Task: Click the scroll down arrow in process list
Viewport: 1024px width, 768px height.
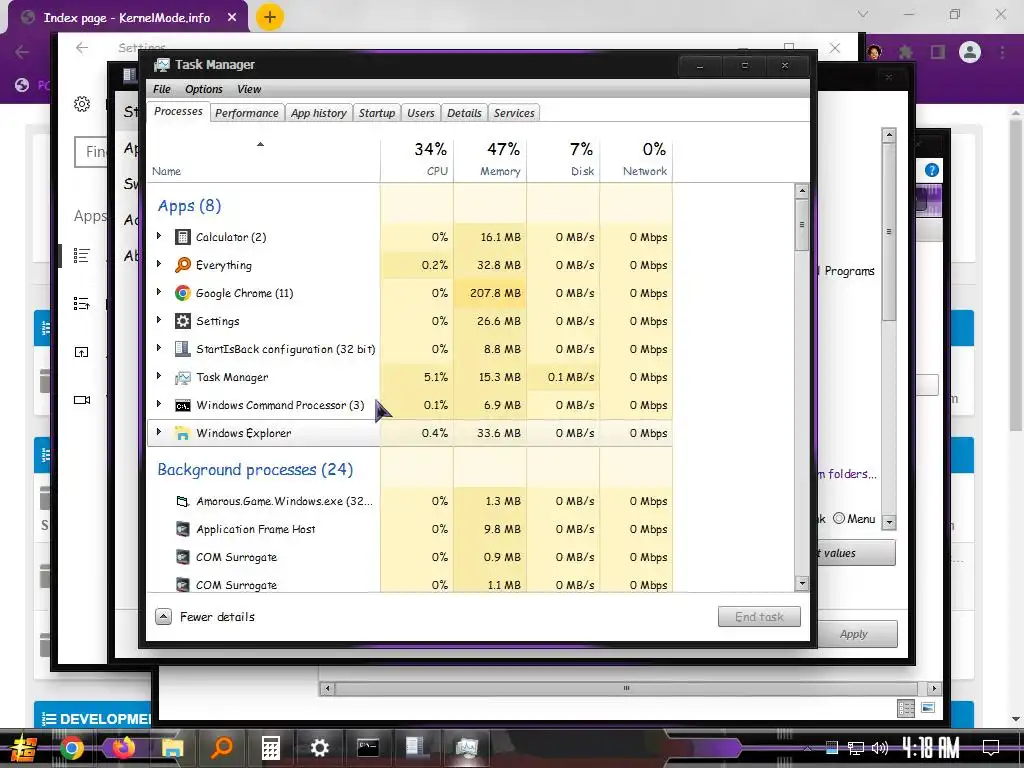Action: coord(802,584)
